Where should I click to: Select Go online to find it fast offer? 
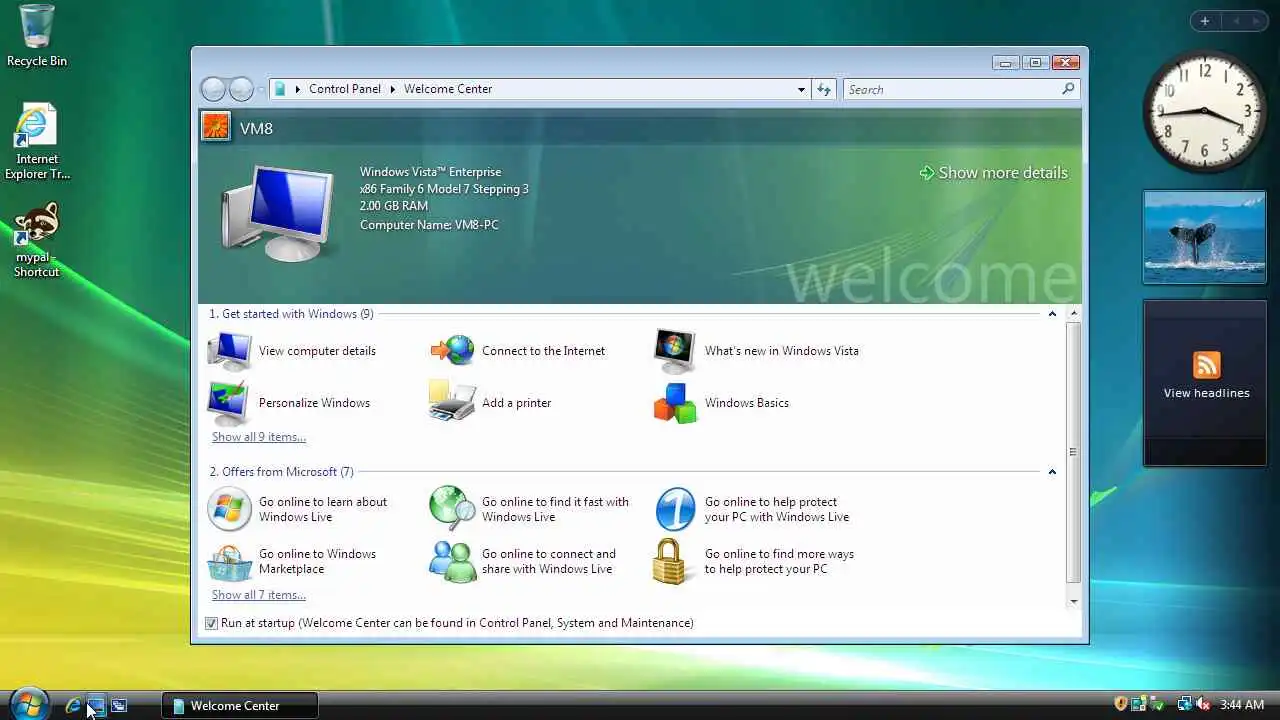529,509
